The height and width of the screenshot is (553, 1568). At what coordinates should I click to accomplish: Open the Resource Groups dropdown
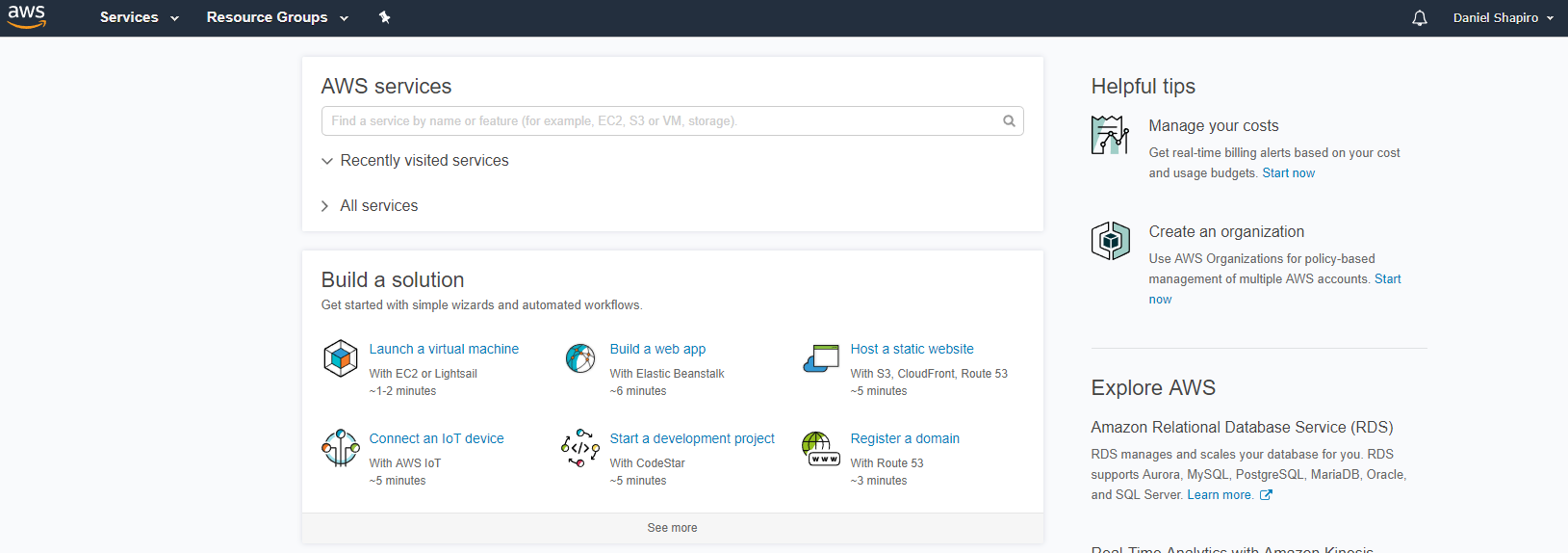(276, 17)
